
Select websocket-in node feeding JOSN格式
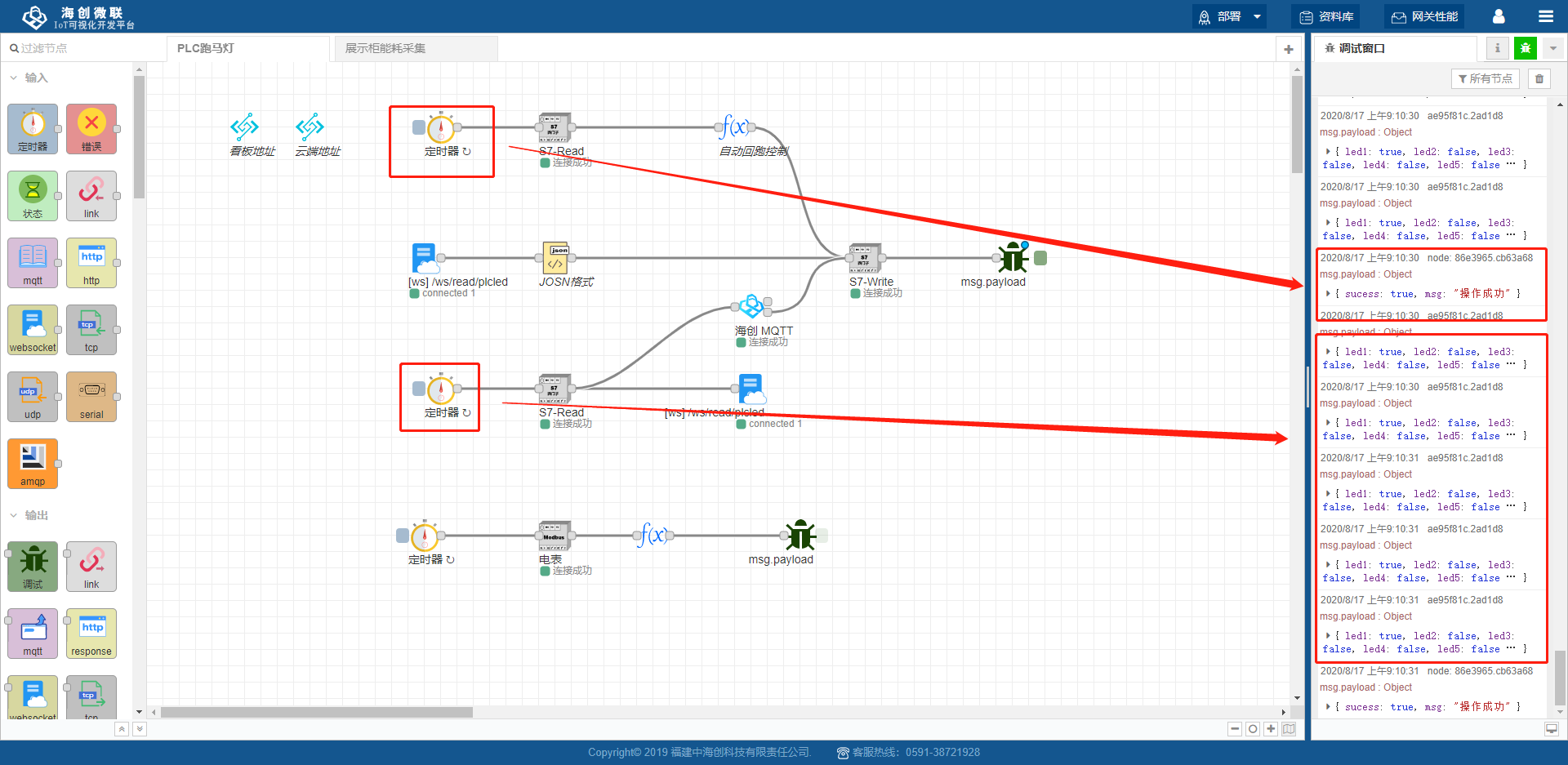[x=425, y=258]
